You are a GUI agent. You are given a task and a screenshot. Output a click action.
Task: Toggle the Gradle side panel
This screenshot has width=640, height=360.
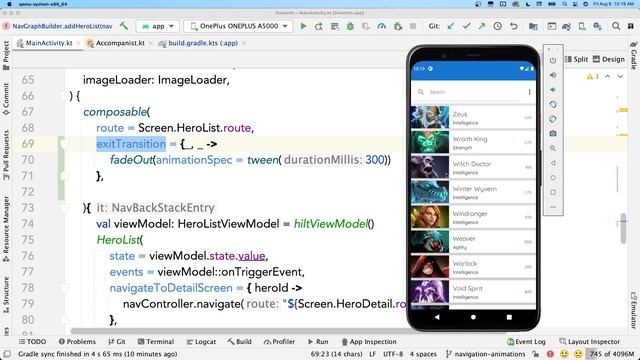click(x=633, y=55)
